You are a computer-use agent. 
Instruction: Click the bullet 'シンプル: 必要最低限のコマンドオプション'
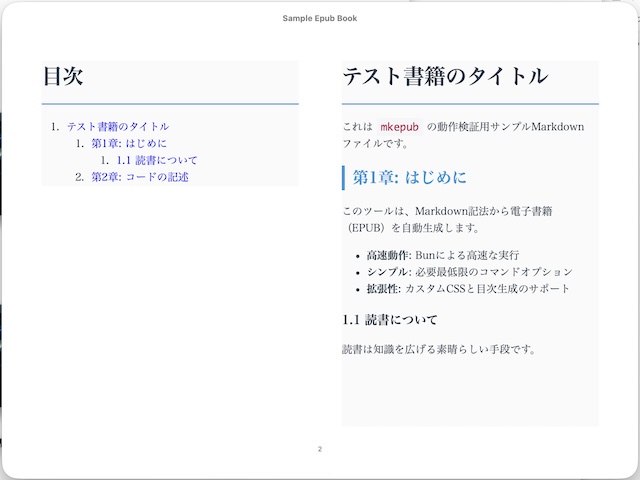pyautogui.click(x=469, y=272)
